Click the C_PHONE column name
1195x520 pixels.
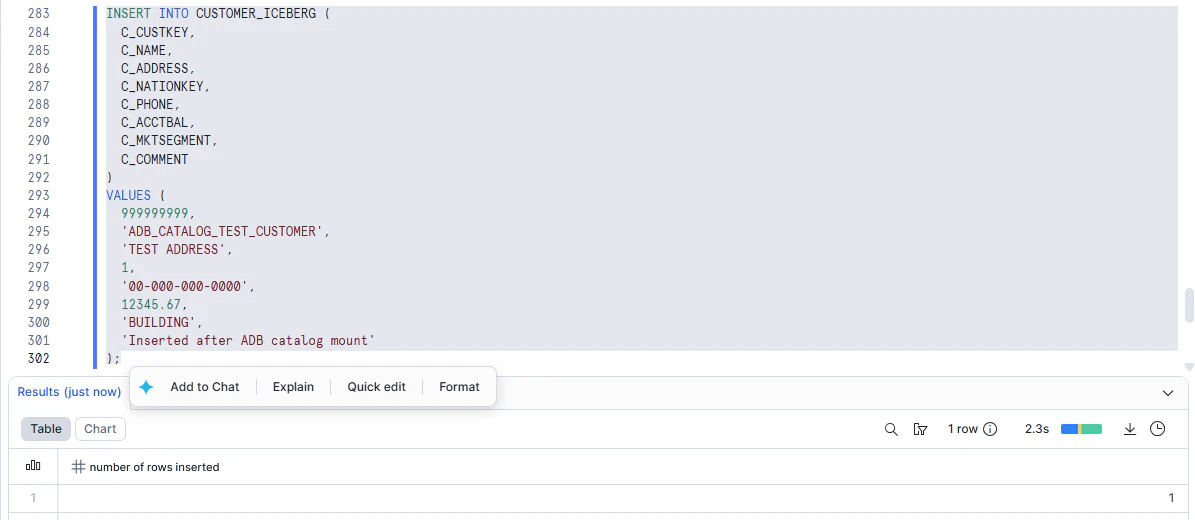pos(147,104)
